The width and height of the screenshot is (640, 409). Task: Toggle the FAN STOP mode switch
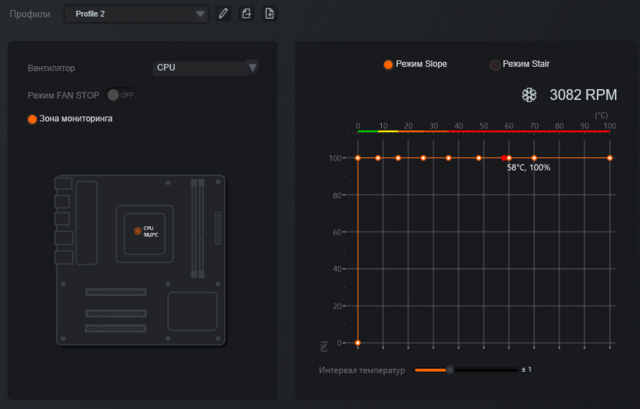pos(118,95)
